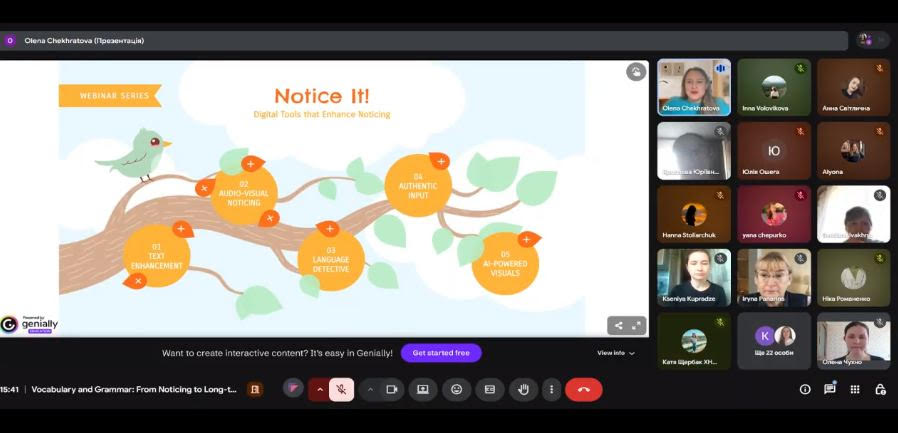Select Olena Chekhratova's video tile
The width and height of the screenshot is (898, 433).
pyautogui.click(x=693, y=87)
